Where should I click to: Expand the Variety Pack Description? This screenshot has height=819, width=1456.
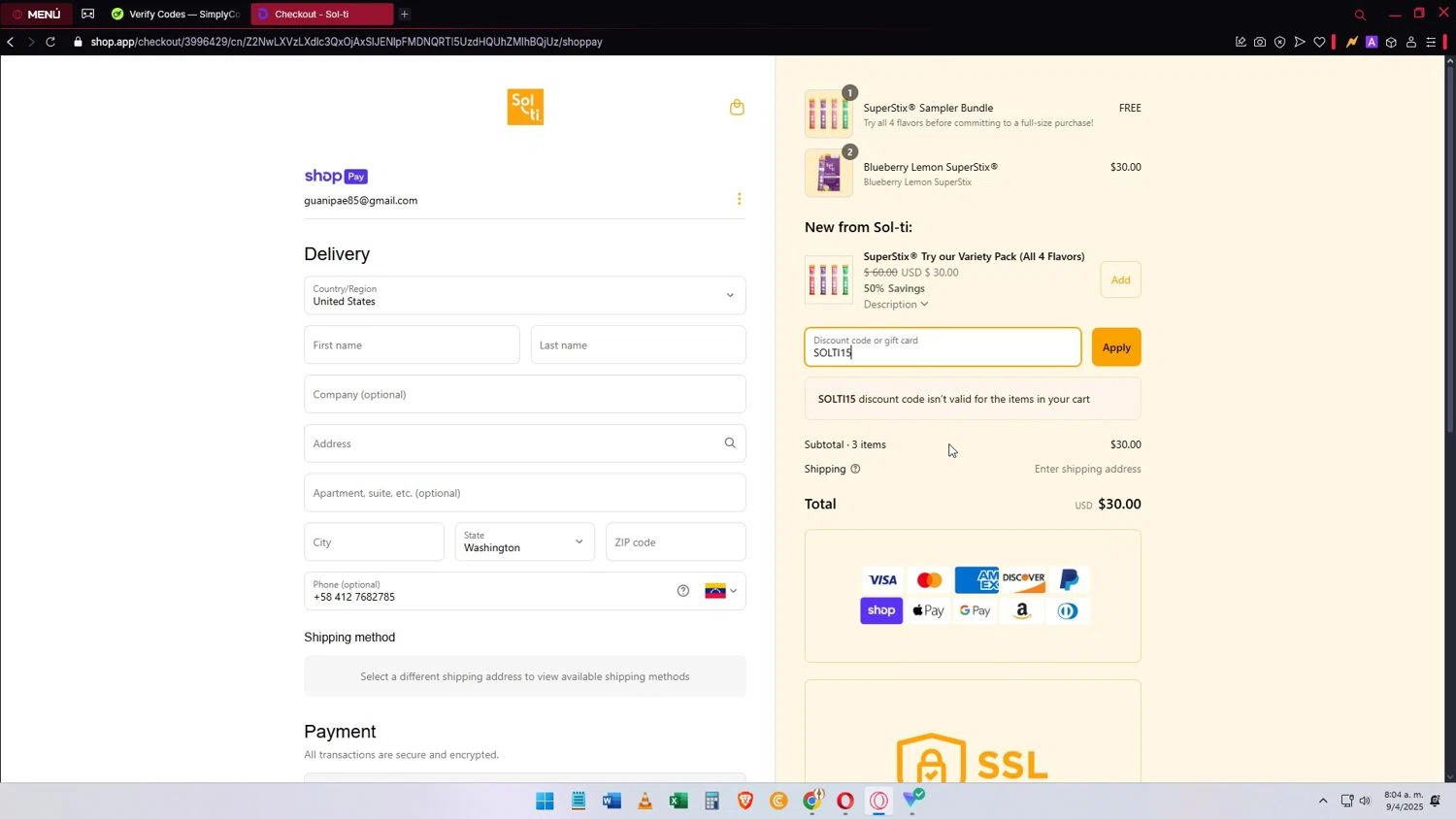pyautogui.click(x=896, y=305)
